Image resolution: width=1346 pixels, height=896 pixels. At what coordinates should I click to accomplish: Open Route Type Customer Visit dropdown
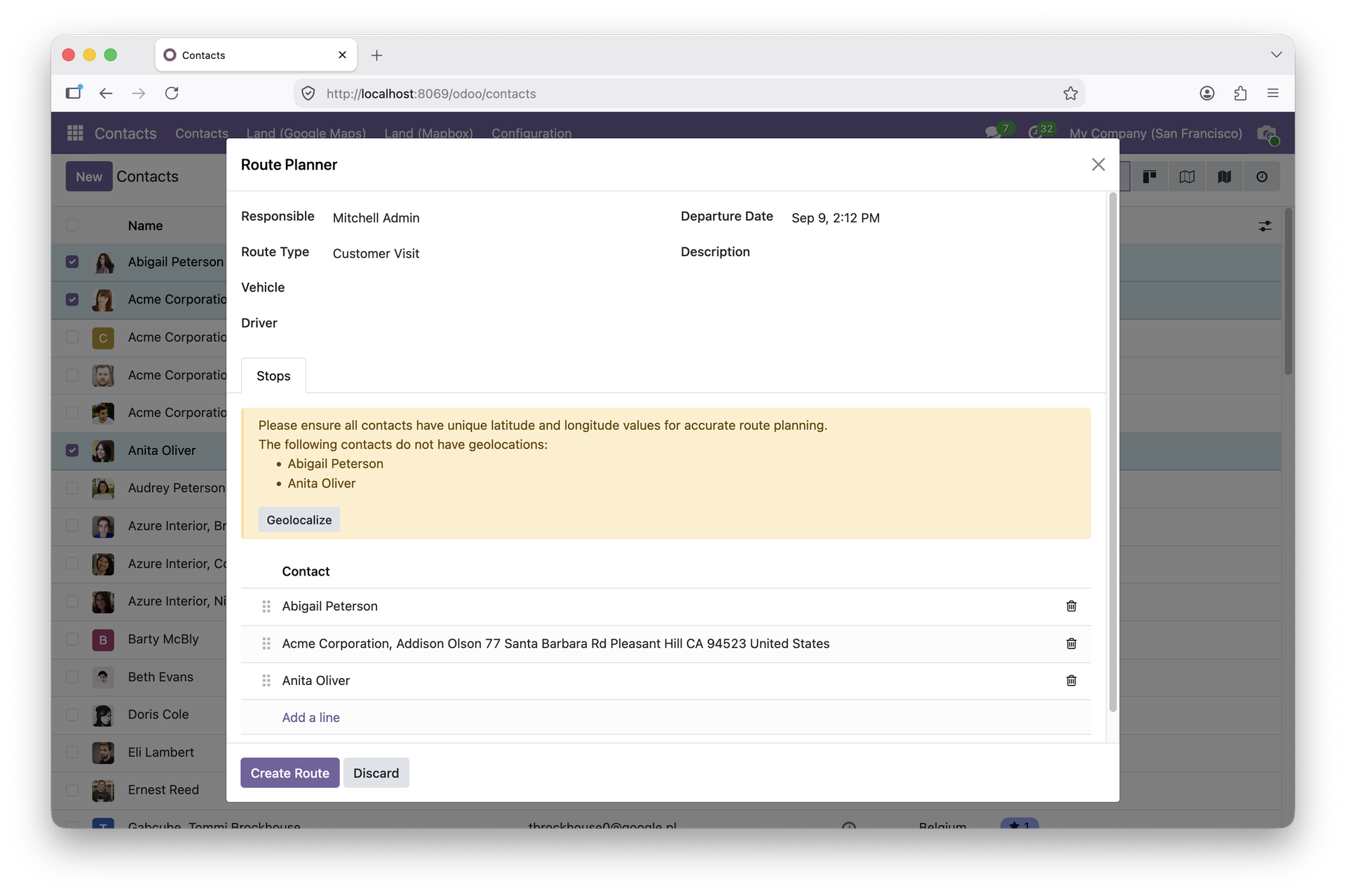pyautogui.click(x=491, y=253)
